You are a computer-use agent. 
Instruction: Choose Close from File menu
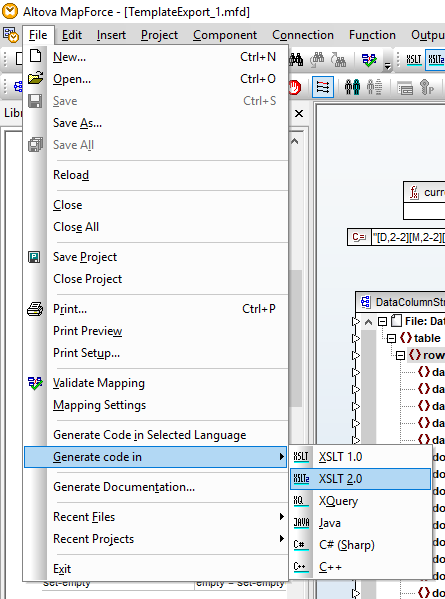point(155,205)
